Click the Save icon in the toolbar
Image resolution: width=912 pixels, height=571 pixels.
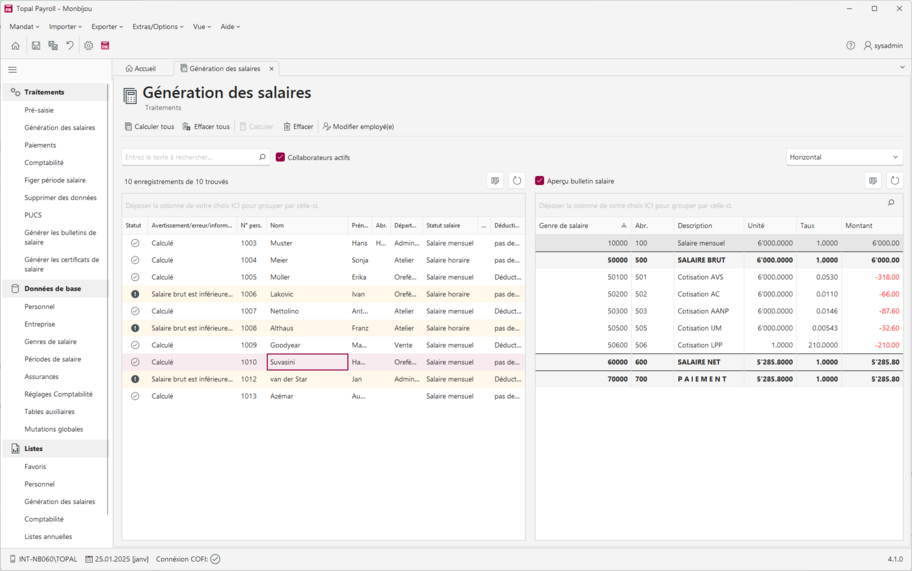tap(36, 46)
